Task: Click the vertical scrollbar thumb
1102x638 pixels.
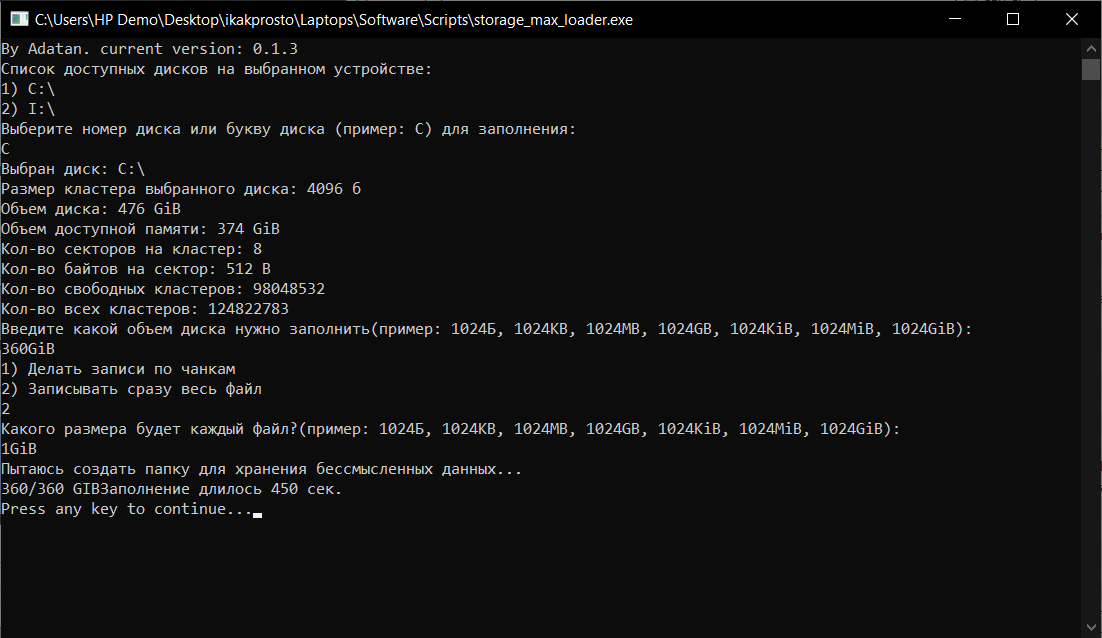Action: (x=1091, y=70)
